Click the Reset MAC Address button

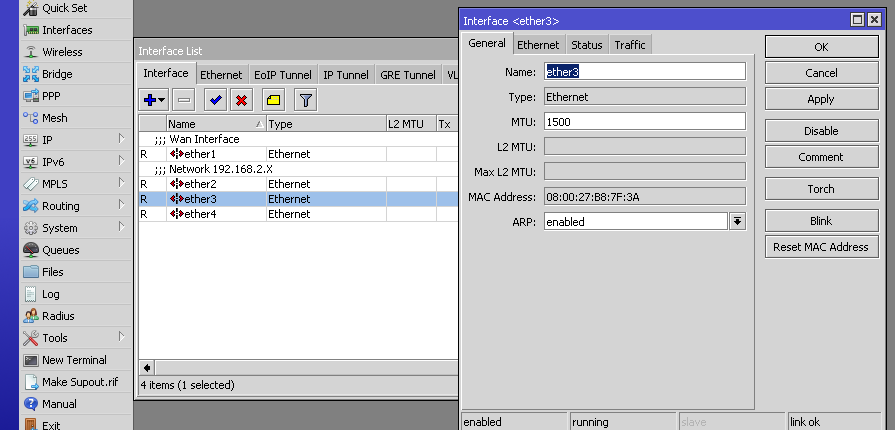pos(821,247)
